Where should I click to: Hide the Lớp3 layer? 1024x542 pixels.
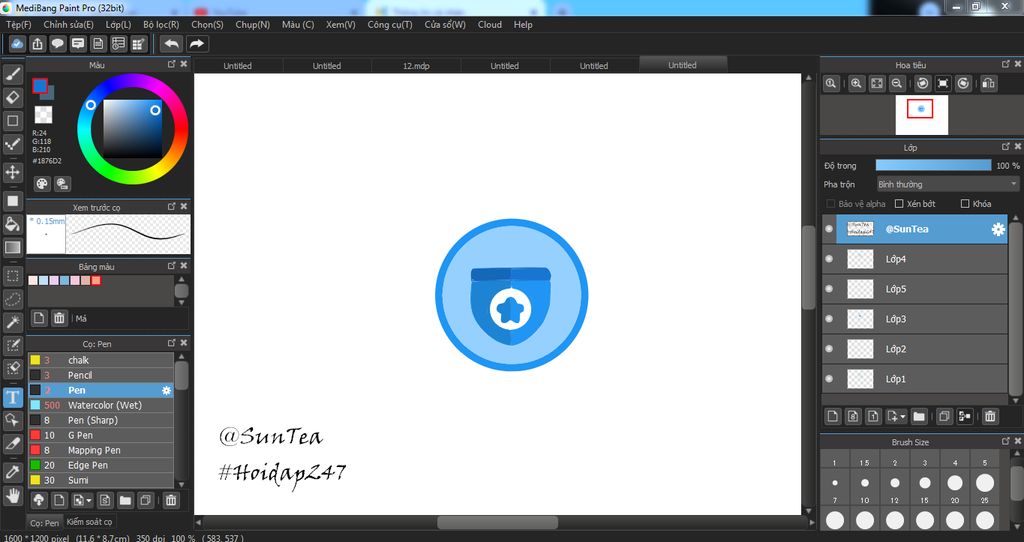pos(829,319)
